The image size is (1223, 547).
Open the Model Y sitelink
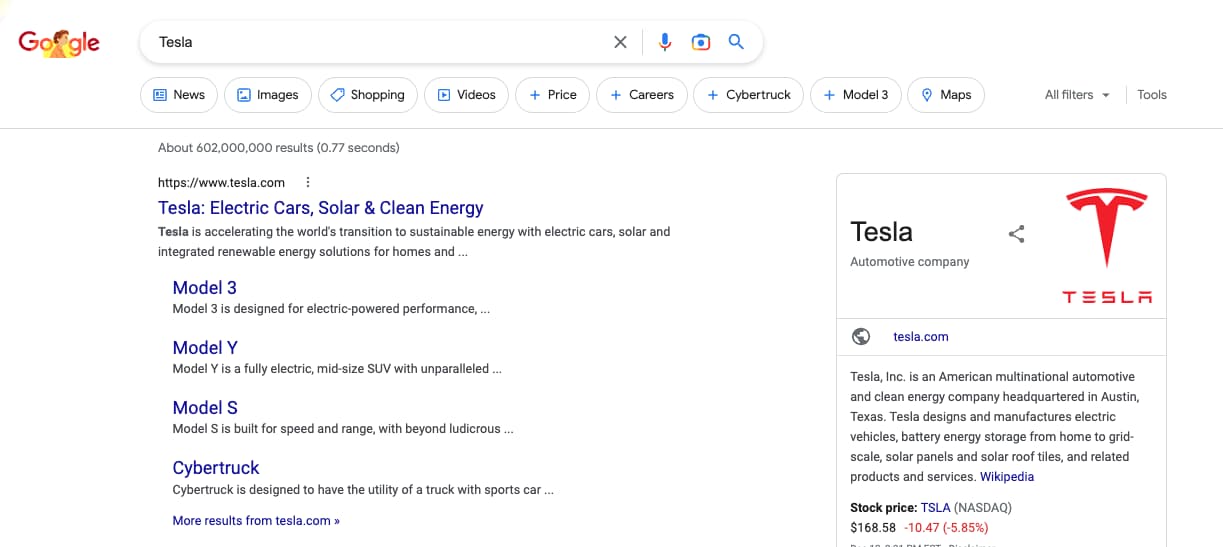pyautogui.click(x=205, y=348)
